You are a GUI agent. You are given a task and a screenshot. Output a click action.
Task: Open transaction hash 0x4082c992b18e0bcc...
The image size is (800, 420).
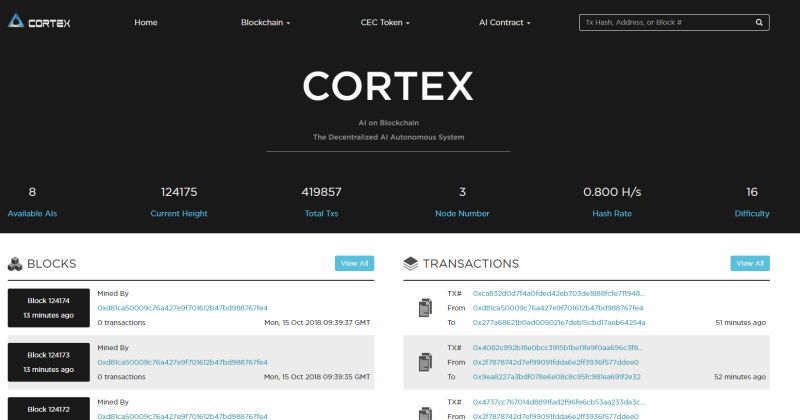558,348
